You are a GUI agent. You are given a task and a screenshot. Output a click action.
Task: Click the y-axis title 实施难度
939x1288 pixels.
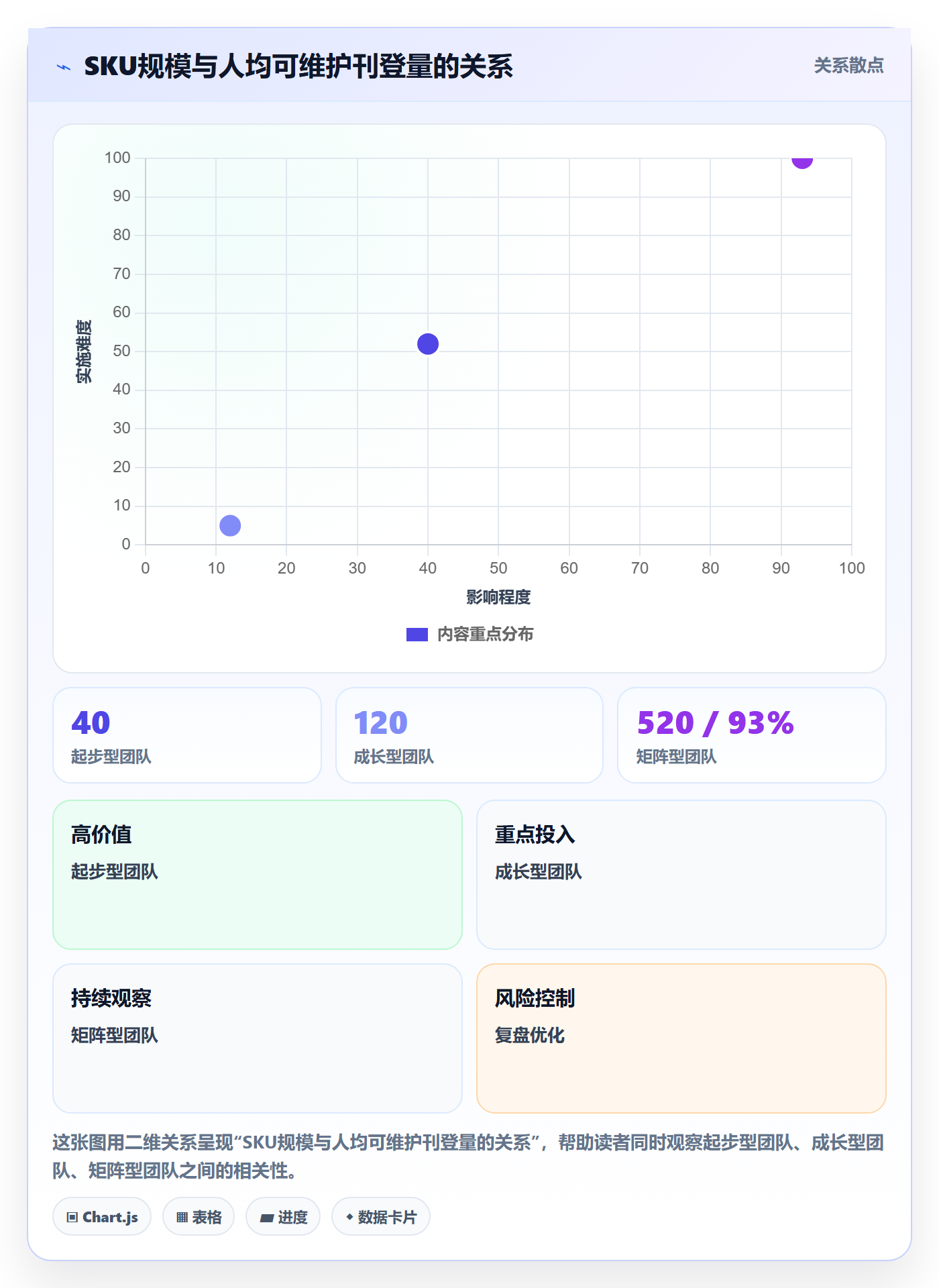[x=84, y=352]
